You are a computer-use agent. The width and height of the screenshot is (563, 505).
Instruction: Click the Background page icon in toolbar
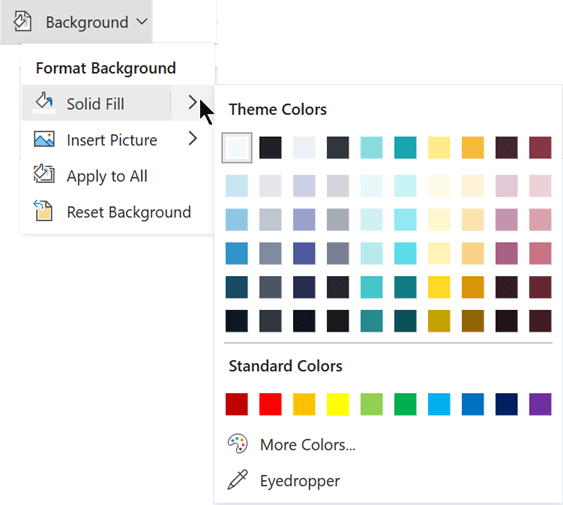[x=22, y=22]
